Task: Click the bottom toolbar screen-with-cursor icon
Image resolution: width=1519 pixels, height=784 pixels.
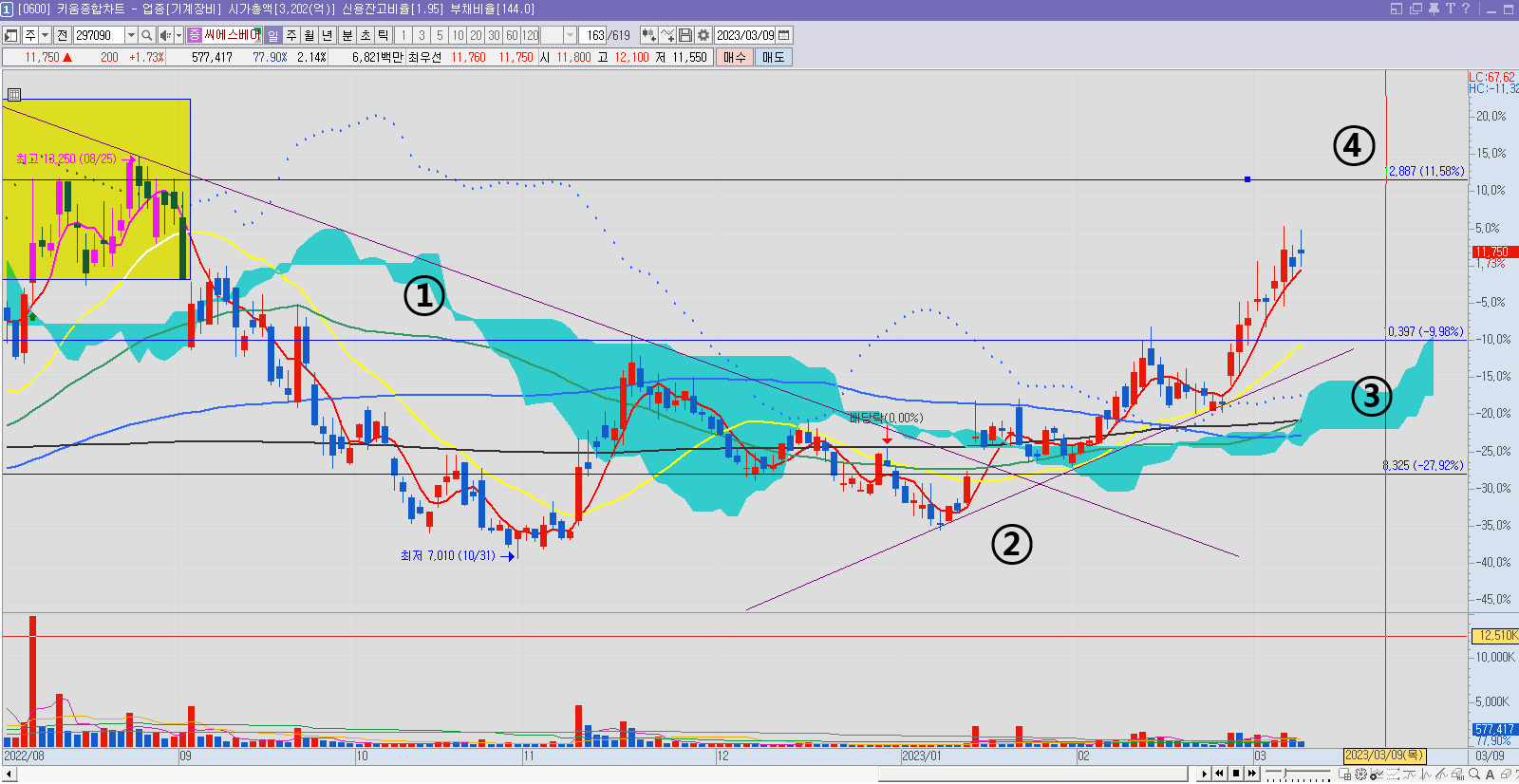Action: [x=1344, y=775]
